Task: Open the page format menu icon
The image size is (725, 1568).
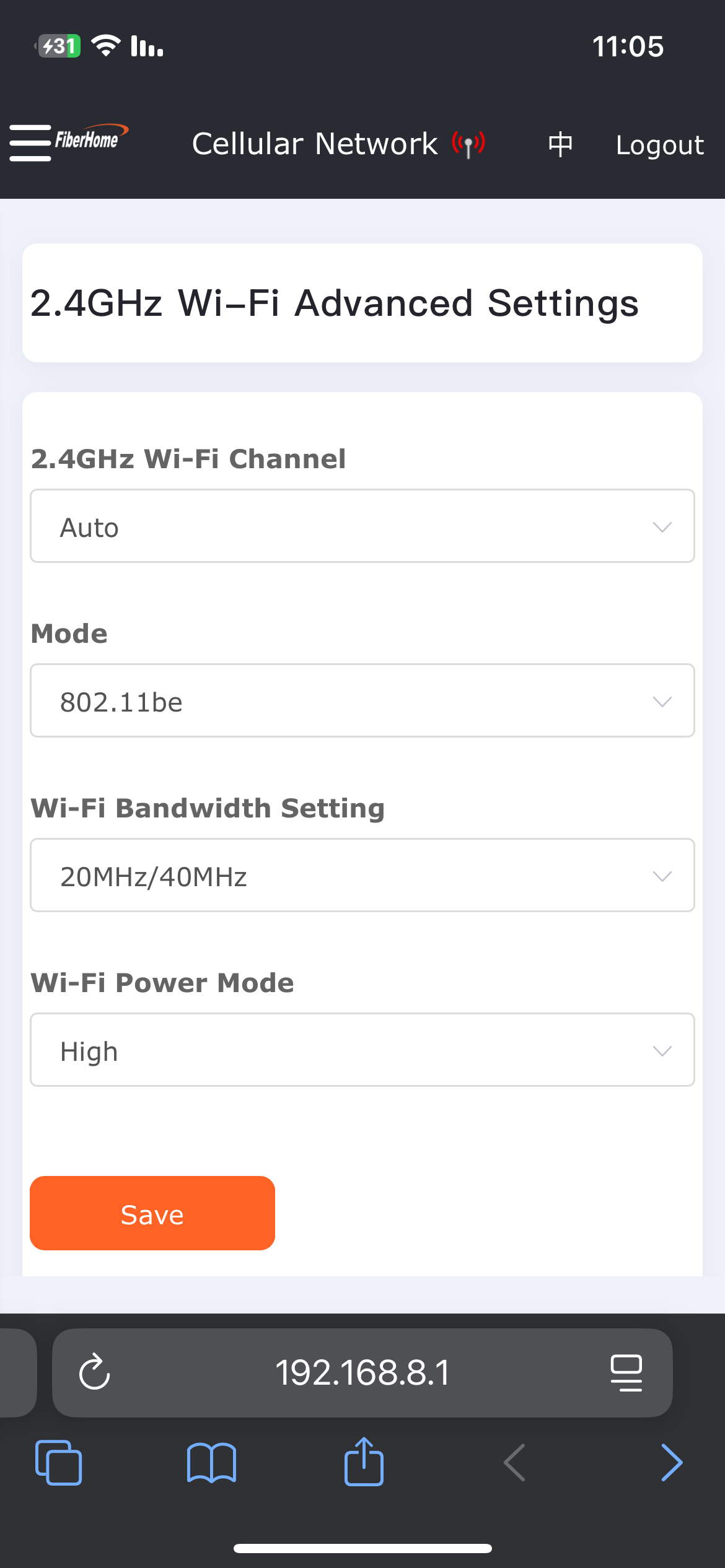Action: (x=626, y=1372)
